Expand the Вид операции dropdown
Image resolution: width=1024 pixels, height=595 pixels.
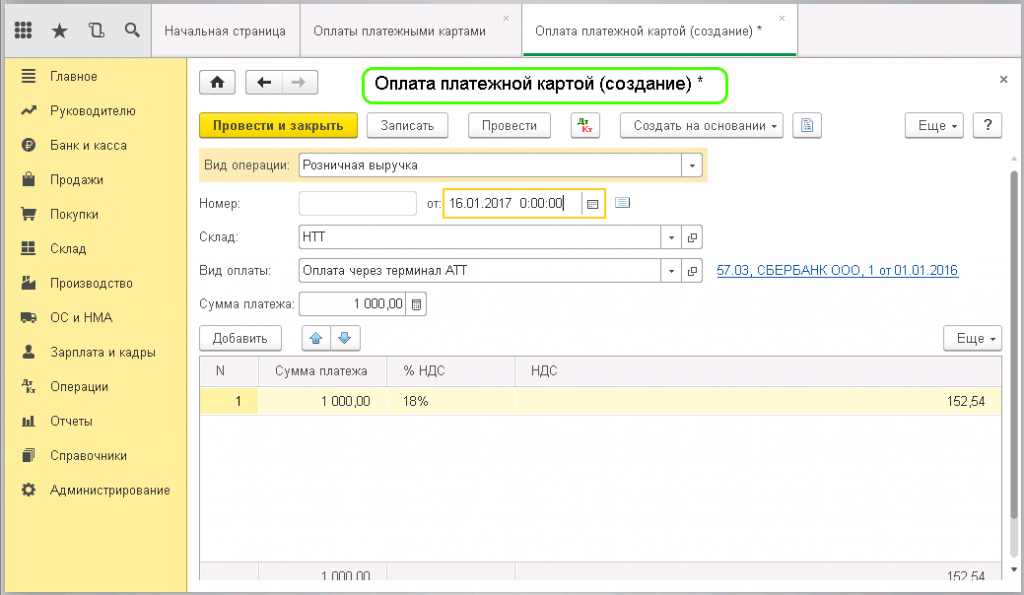692,165
